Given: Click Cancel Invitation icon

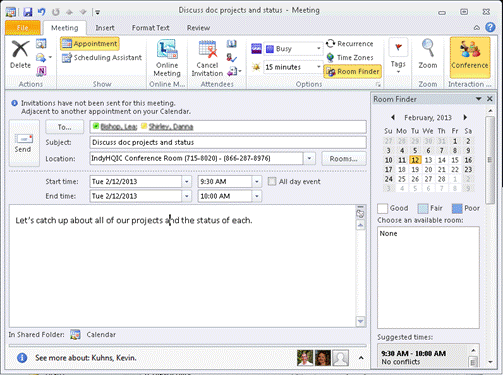Looking at the screenshot, I should pyautogui.click(x=207, y=58).
